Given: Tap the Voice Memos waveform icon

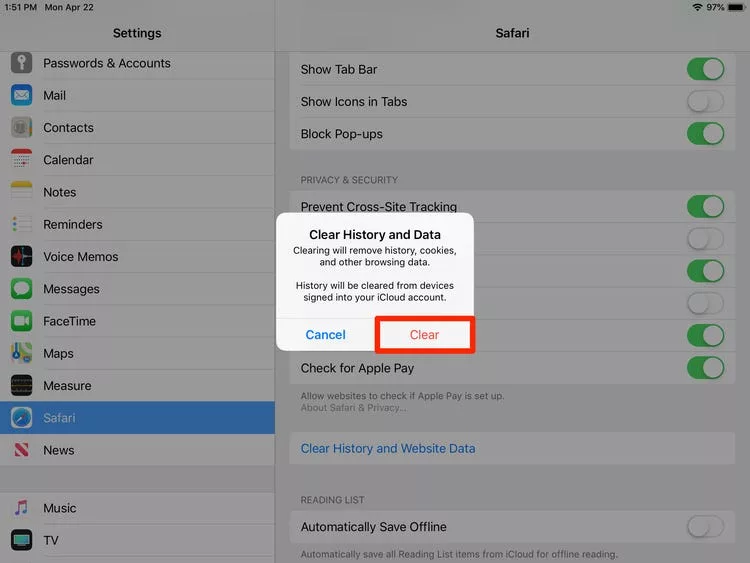Looking at the screenshot, I should click(22, 256).
